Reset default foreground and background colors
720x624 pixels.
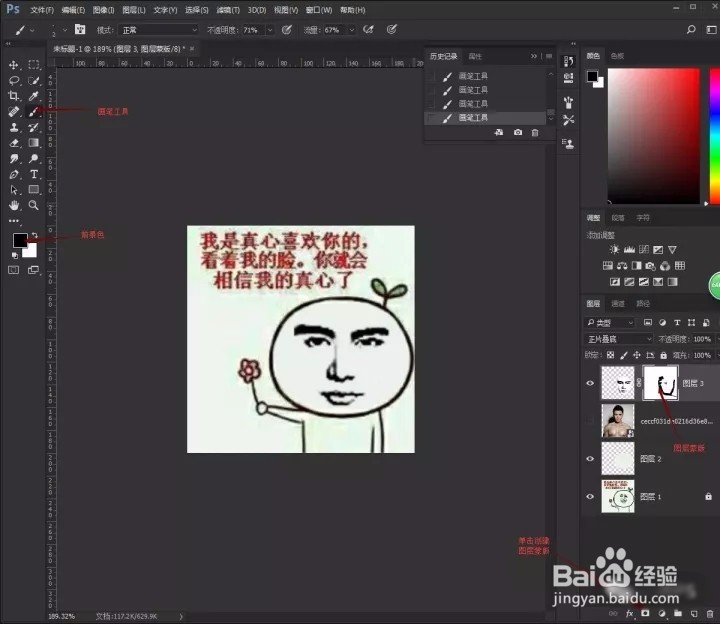click(x=15, y=255)
